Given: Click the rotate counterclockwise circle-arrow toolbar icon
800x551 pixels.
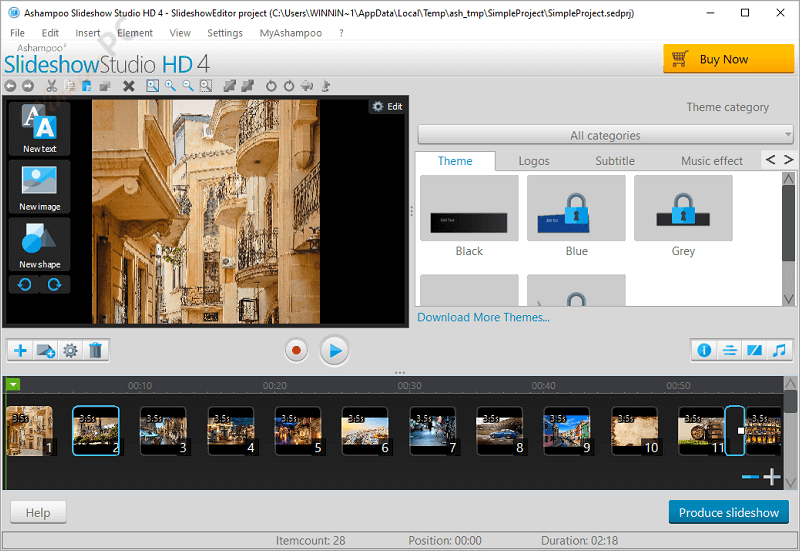Looking at the screenshot, I should point(271,86).
